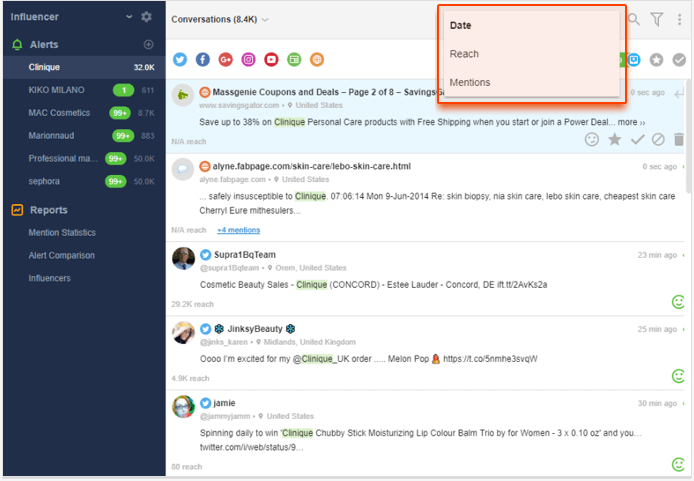Delete the Massgenie mention with trash icon
This screenshot has height=481, width=694.
point(679,139)
